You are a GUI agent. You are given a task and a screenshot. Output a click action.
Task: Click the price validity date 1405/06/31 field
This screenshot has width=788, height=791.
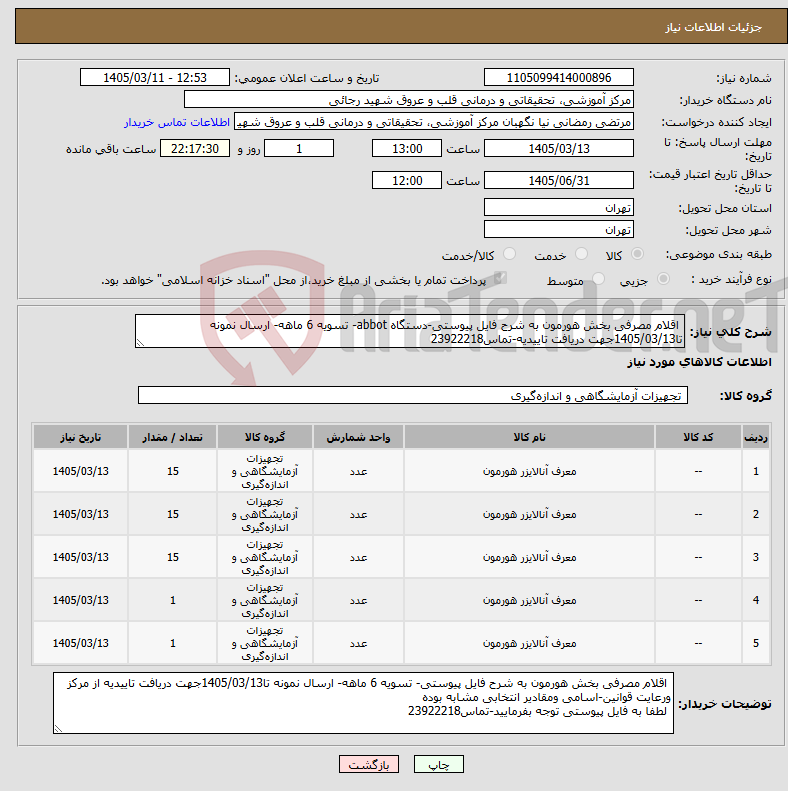click(558, 180)
